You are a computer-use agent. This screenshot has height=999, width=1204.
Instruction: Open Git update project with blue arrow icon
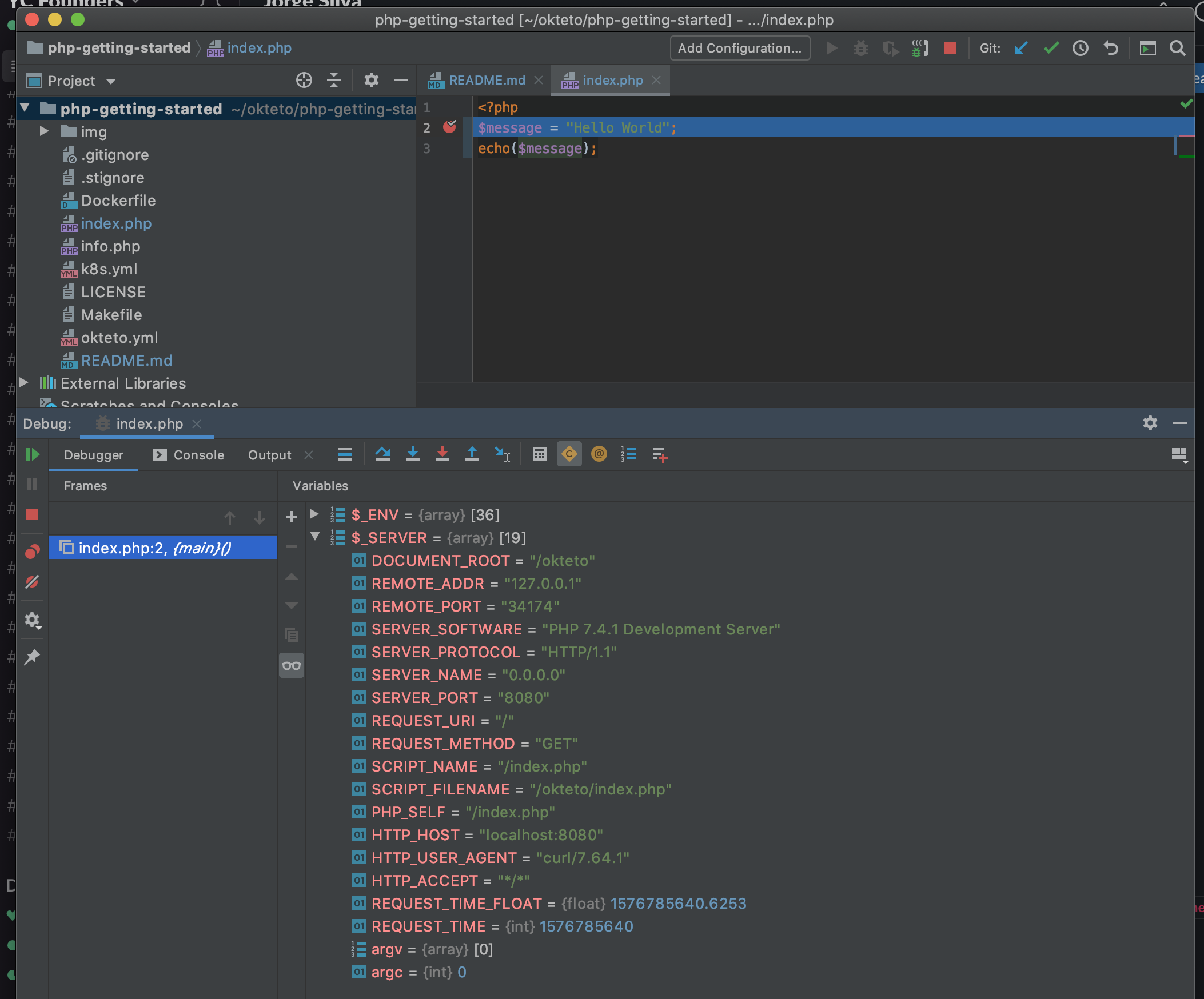[1021, 48]
